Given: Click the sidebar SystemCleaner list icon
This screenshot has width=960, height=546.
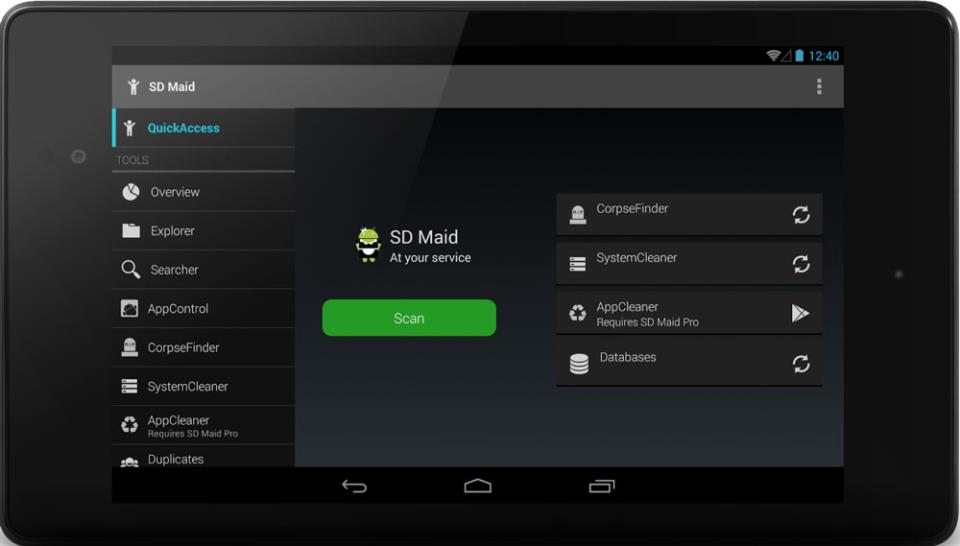Looking at the screenshot, I should (x=129, y=386).
